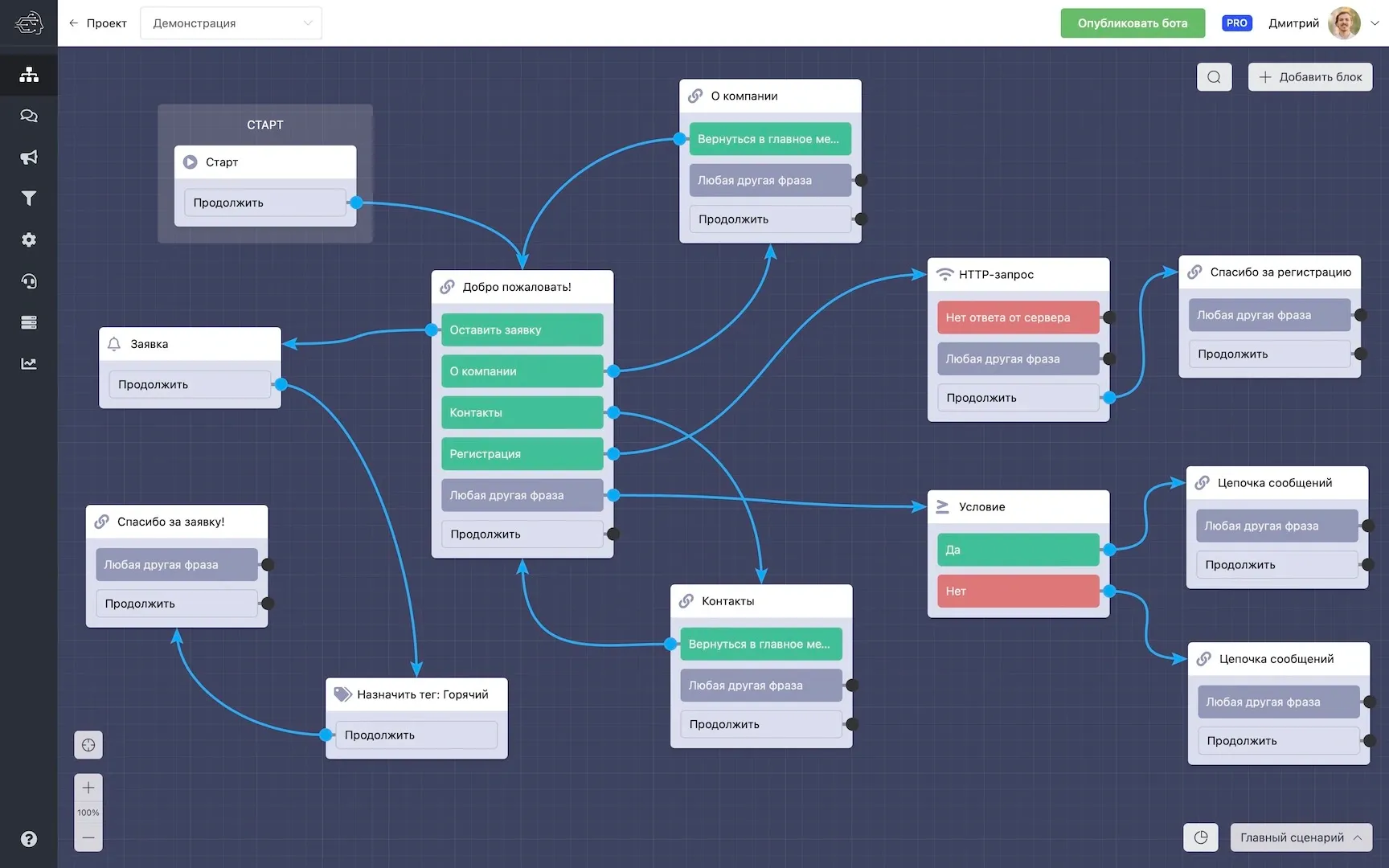Open the broadcasts megaphone sidebar icon
This screenshot has width=1389, height=868.
point(29,158)
